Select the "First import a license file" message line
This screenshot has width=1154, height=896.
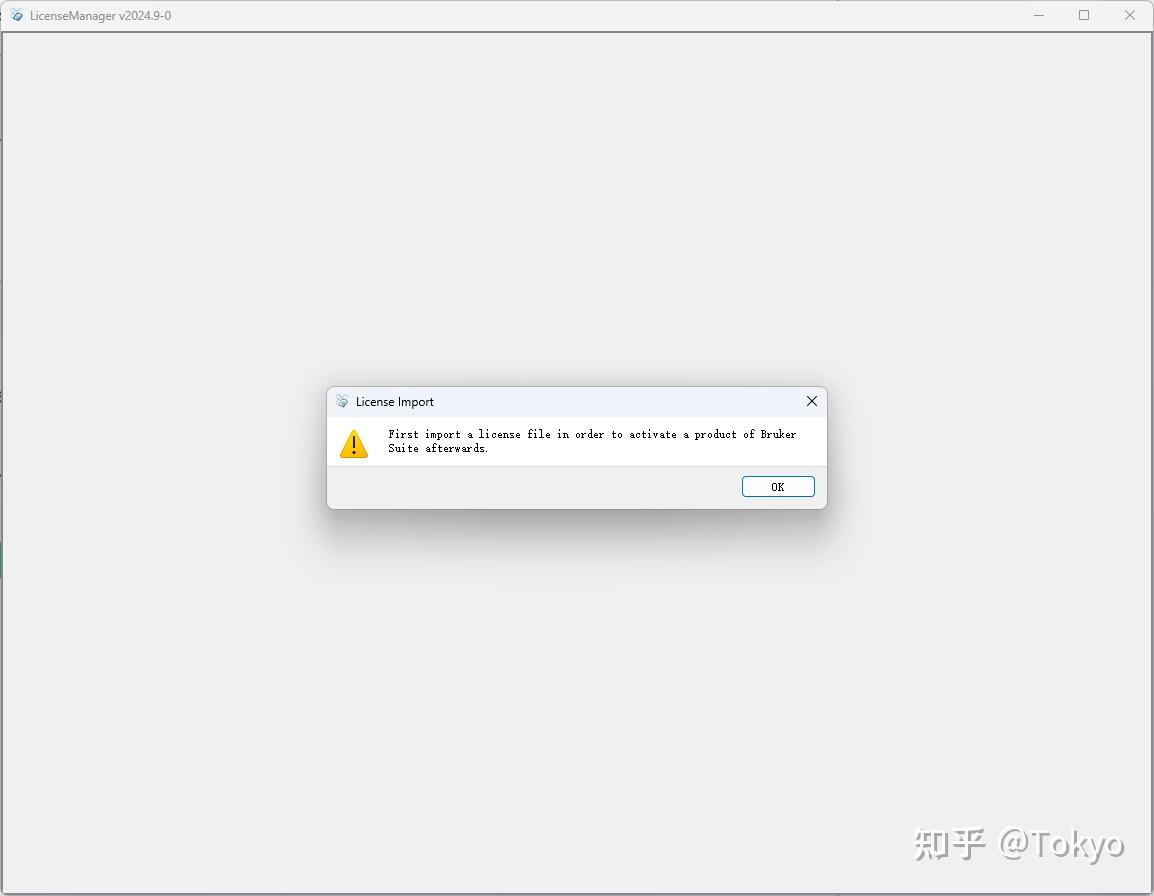coord(592,434)
